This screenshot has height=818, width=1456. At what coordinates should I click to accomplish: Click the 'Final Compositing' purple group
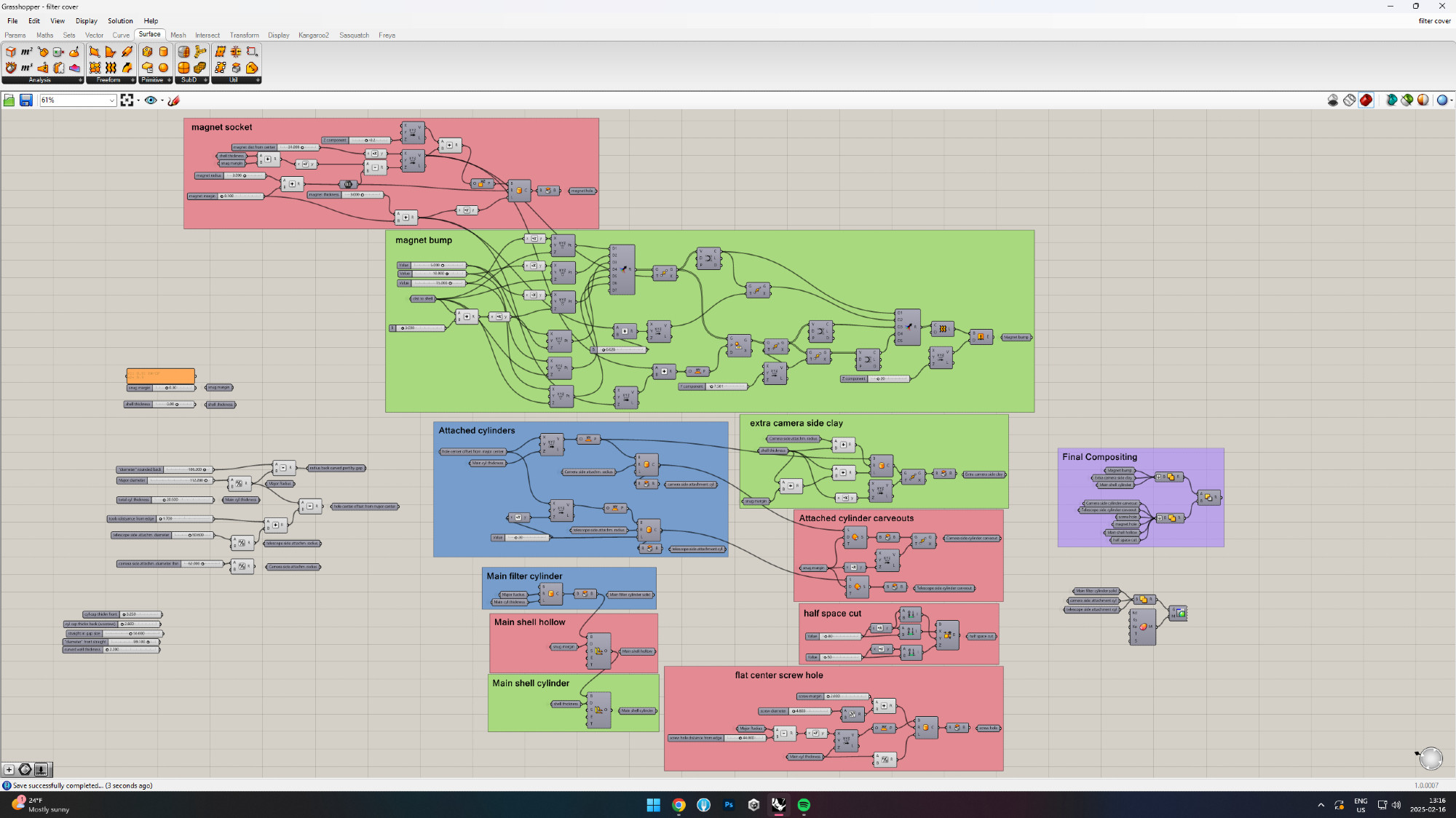point(1140,497)
